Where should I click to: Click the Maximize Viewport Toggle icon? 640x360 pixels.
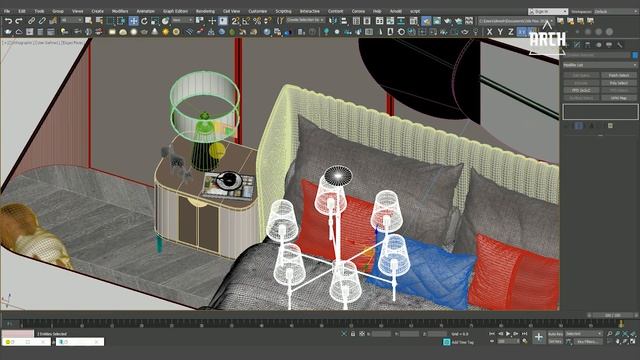pyautogui.click(x=633, y=342)
